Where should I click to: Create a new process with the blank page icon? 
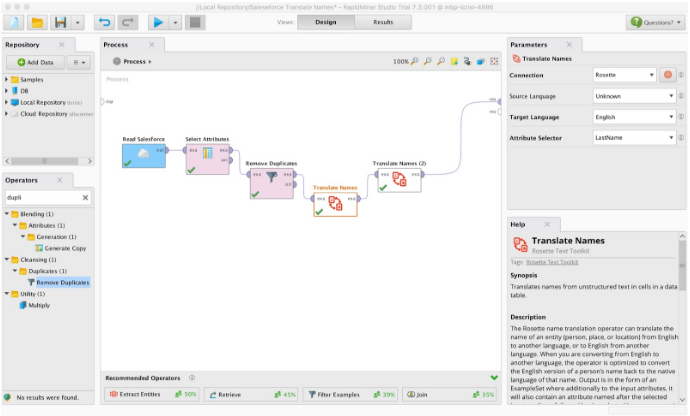[14, 22]
